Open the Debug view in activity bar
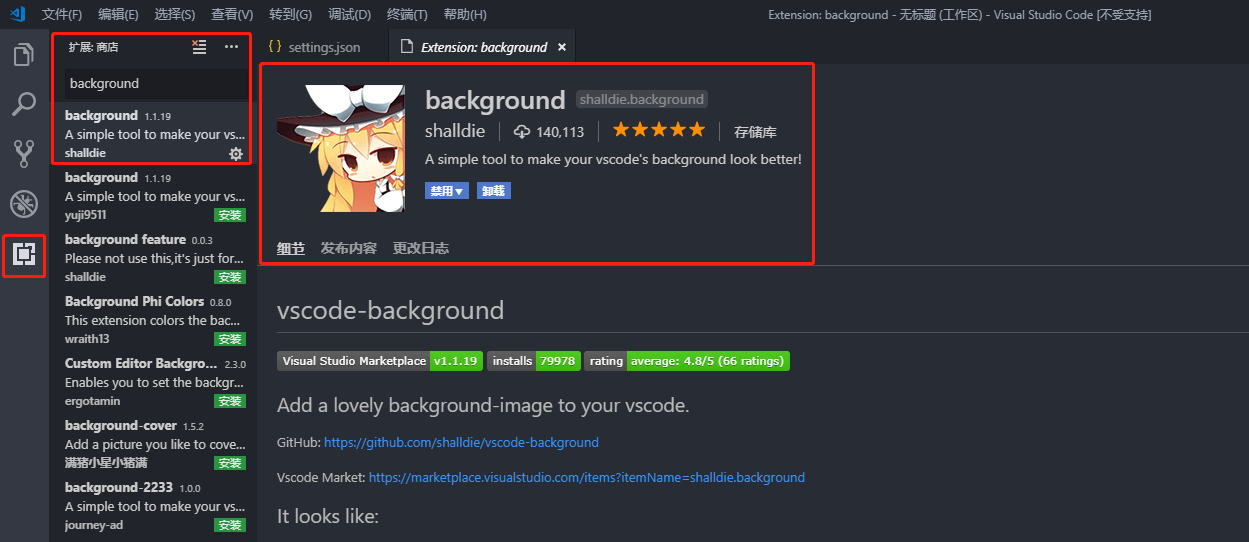 24,204
